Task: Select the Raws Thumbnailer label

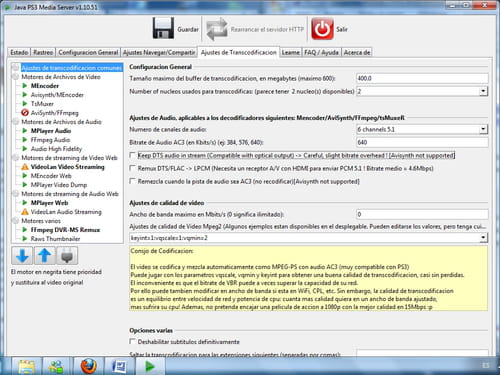Action: pos(55,239)
